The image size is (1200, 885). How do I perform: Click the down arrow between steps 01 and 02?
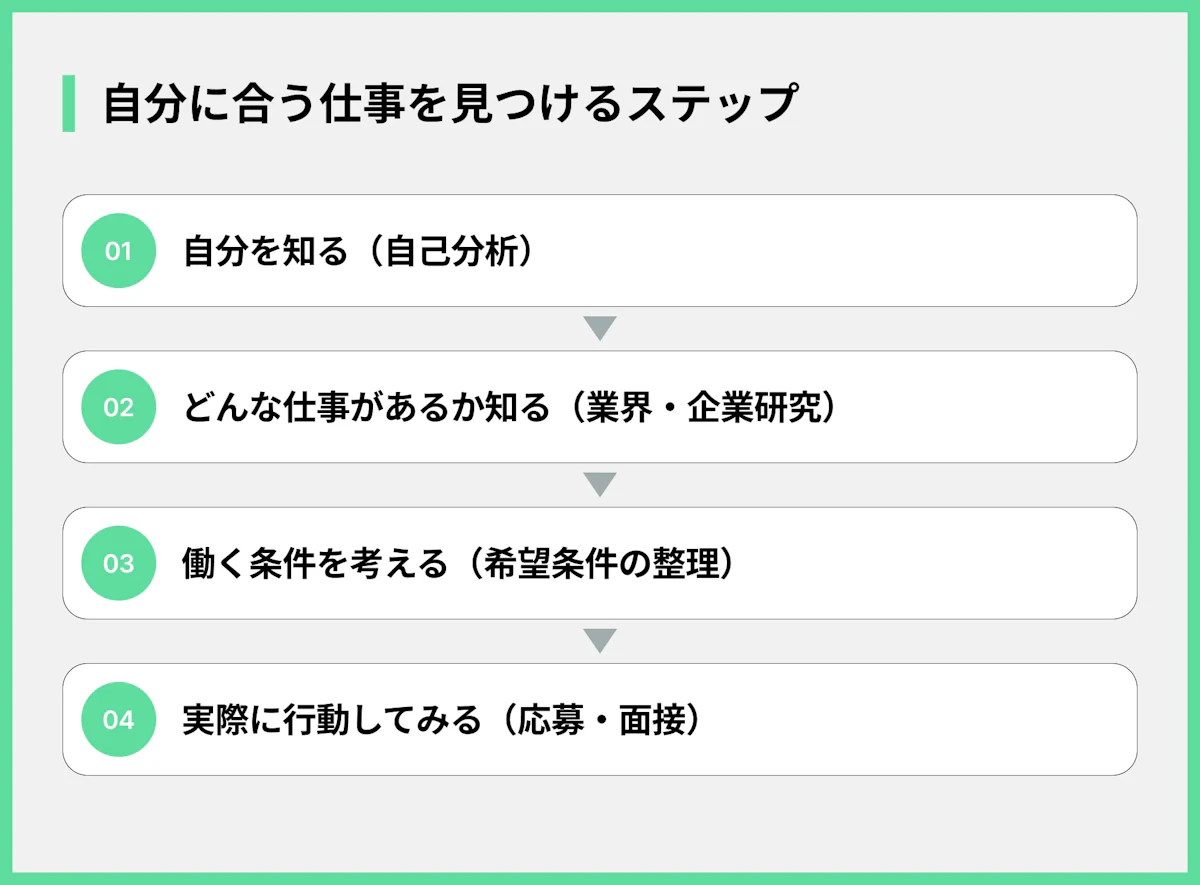click(599, 329)
